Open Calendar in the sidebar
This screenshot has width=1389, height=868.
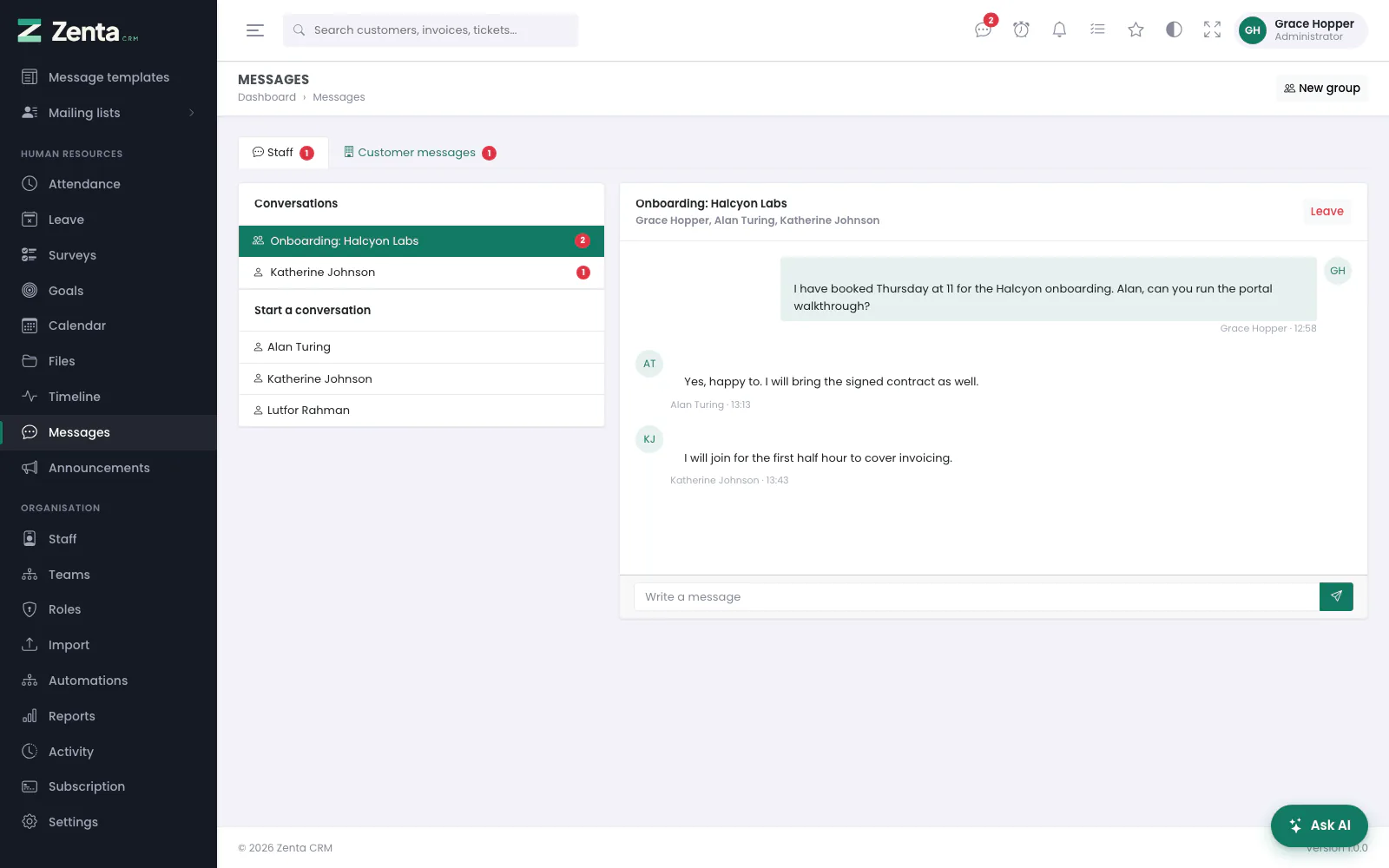click(x=109, y=325)
